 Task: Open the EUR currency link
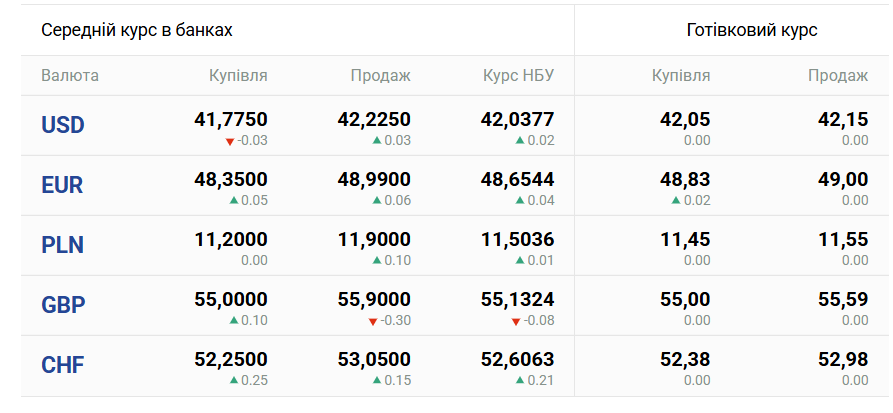point(62,185)
